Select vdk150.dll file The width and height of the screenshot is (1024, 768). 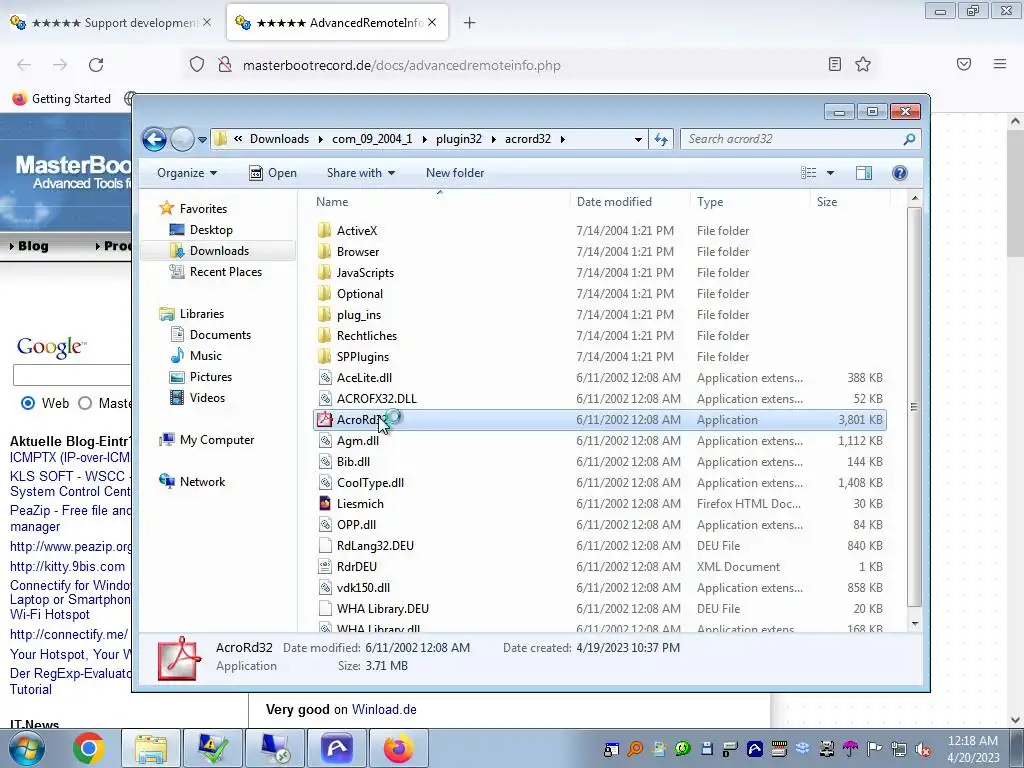coord(363,587)
